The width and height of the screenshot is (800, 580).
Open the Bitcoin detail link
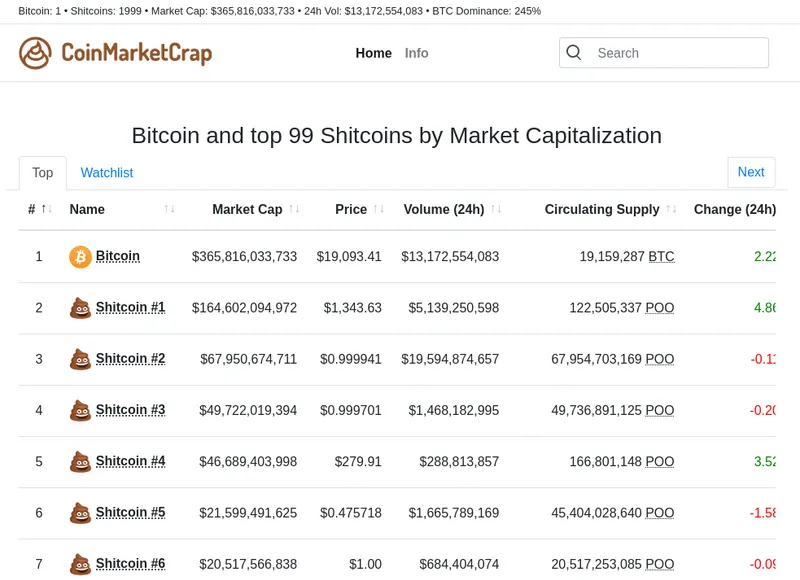(117, 256)
